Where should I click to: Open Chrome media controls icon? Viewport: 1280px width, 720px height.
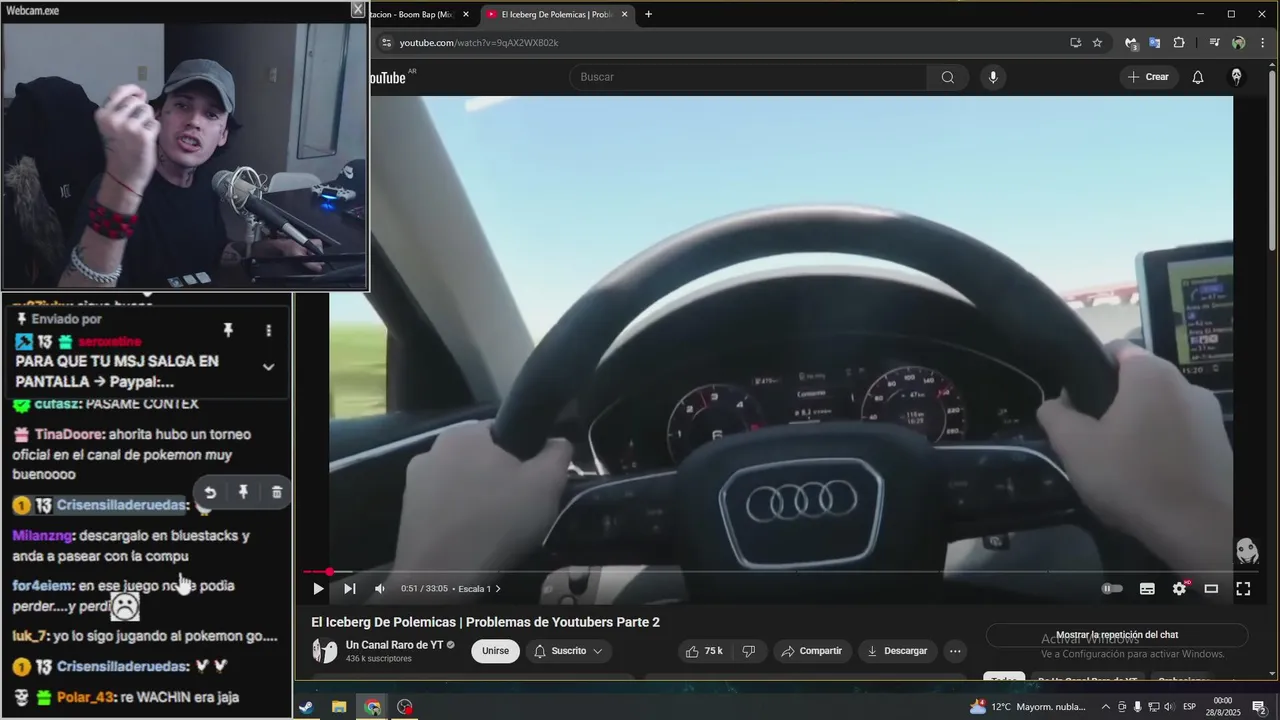[x=1214, y=43]
